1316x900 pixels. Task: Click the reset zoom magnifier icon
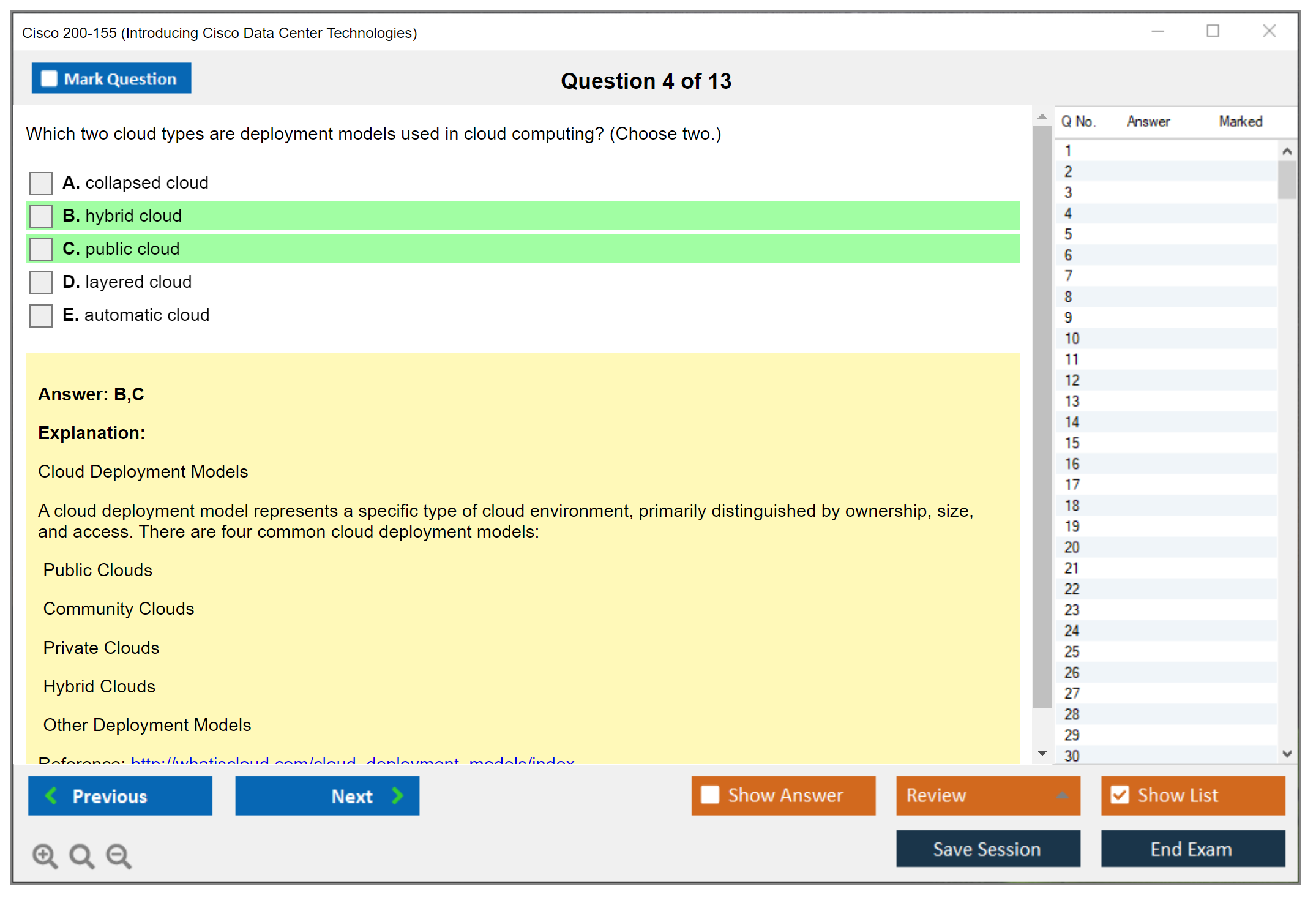[x=81, y=855]
